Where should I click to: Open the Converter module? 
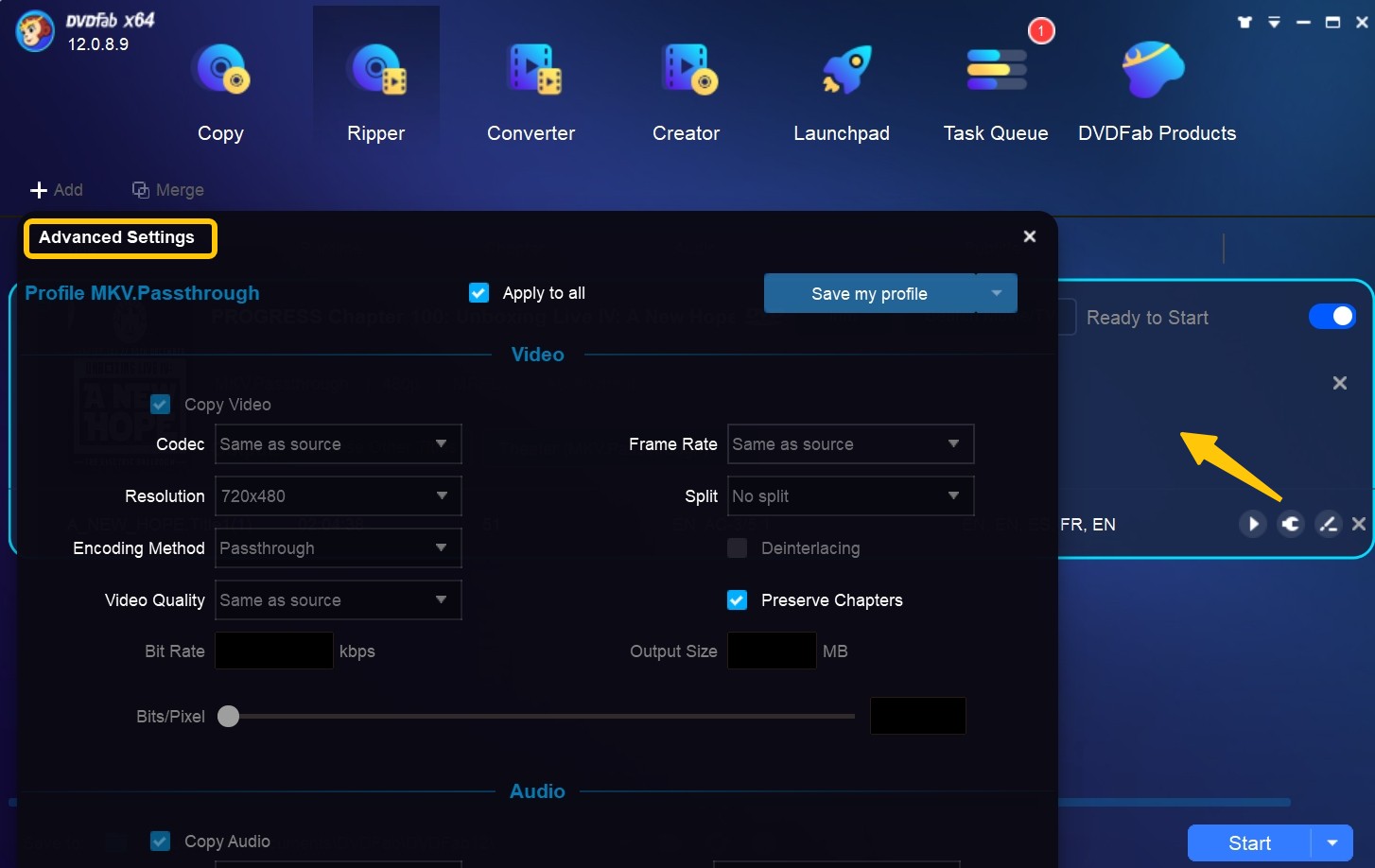531,71
